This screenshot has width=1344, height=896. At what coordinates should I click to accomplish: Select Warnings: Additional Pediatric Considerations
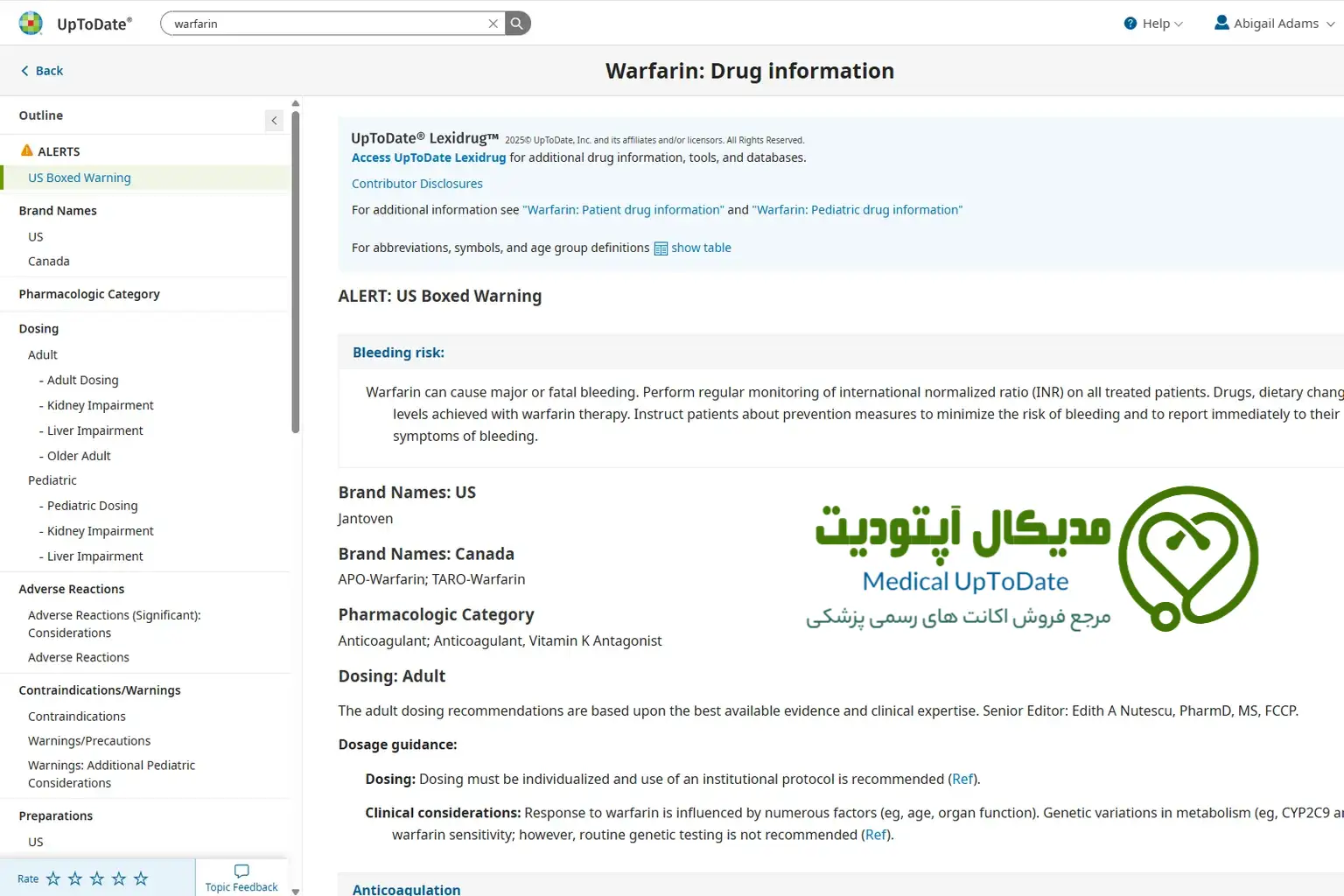[x=112, y=774]
